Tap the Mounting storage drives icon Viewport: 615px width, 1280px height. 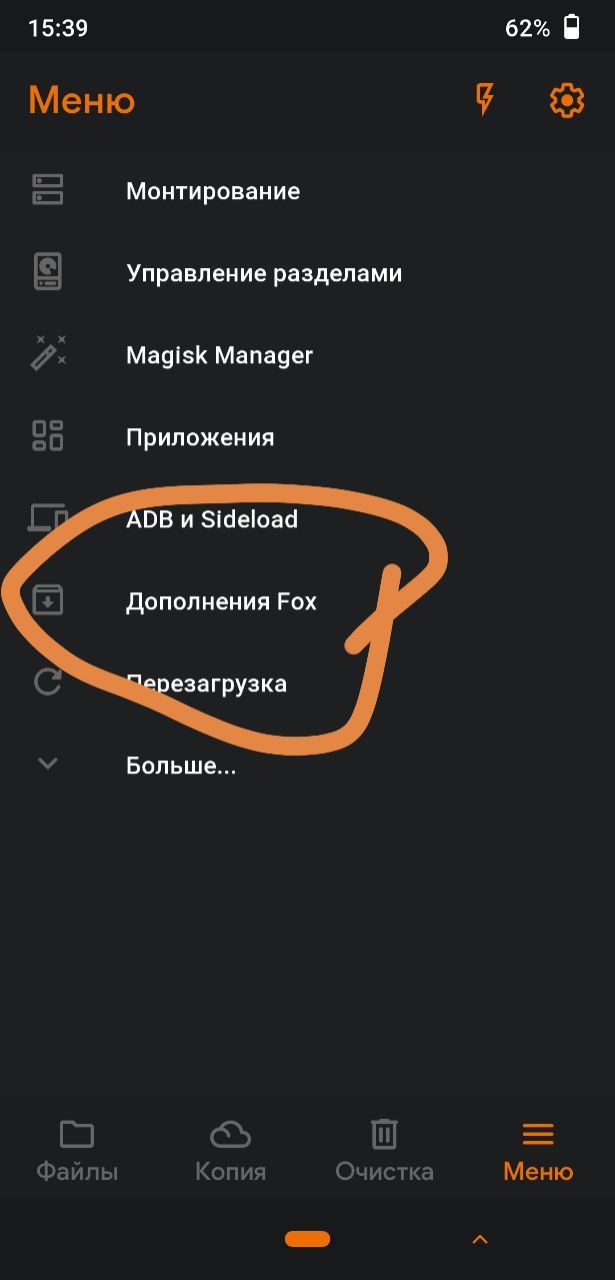tap(48, 190)
